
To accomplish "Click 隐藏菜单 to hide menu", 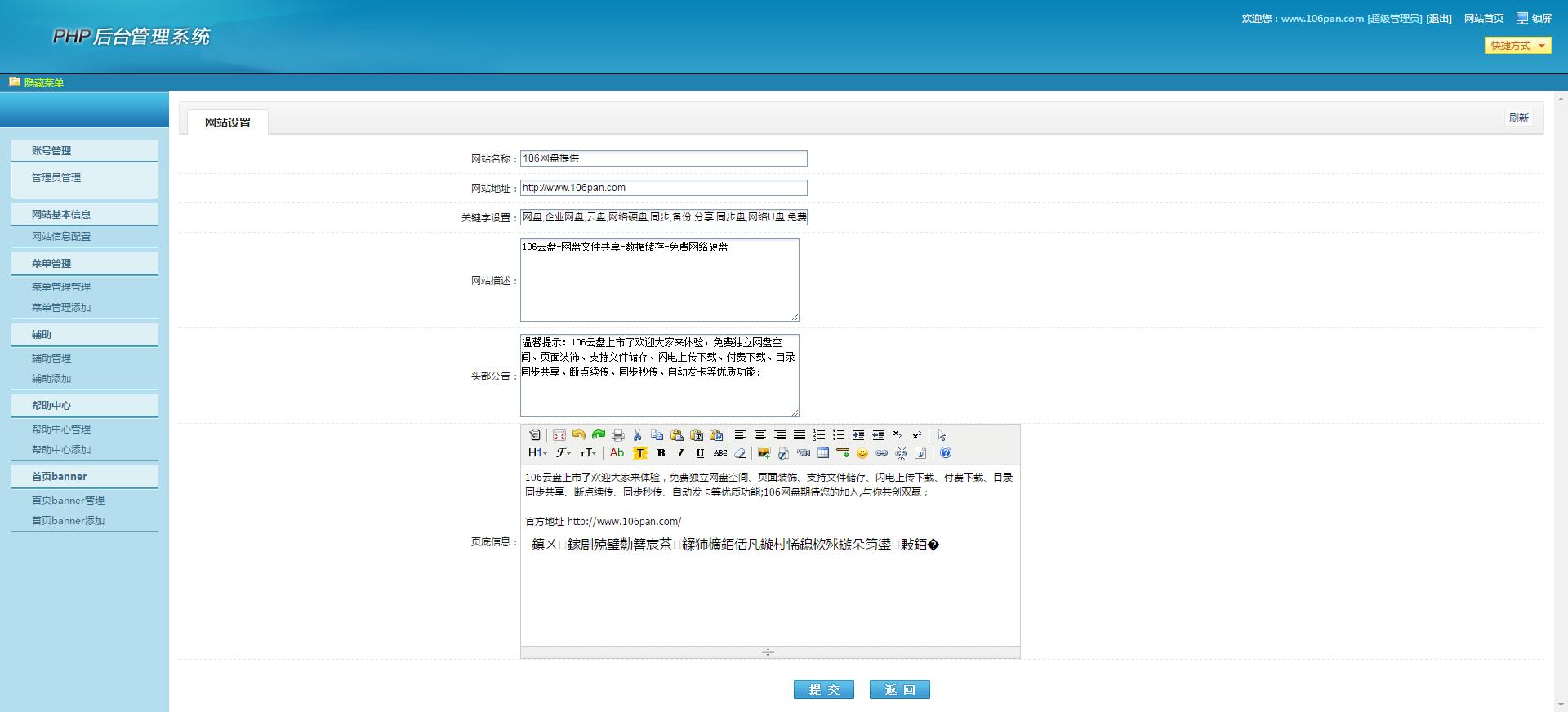I will tap(43, 82).
